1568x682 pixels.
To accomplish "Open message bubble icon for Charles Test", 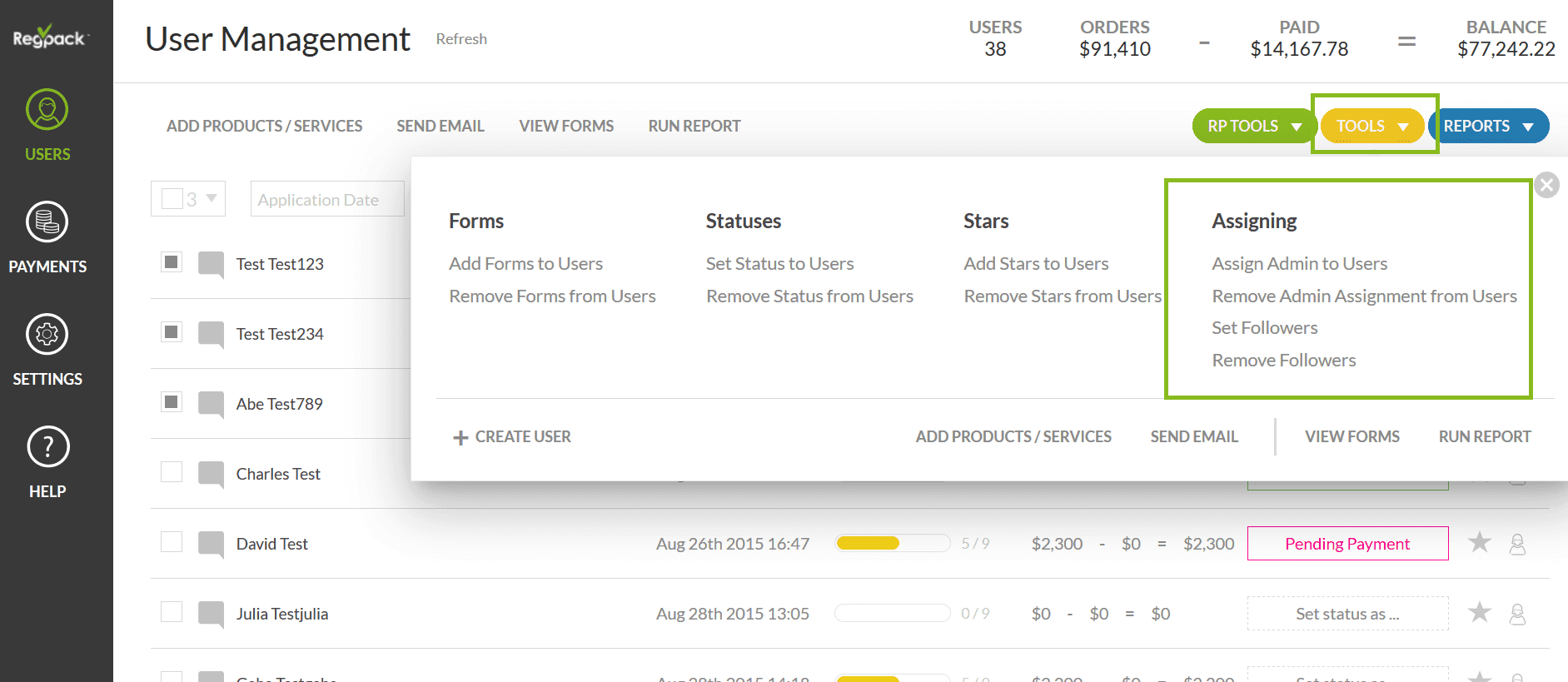I will (x=211, y=474).
